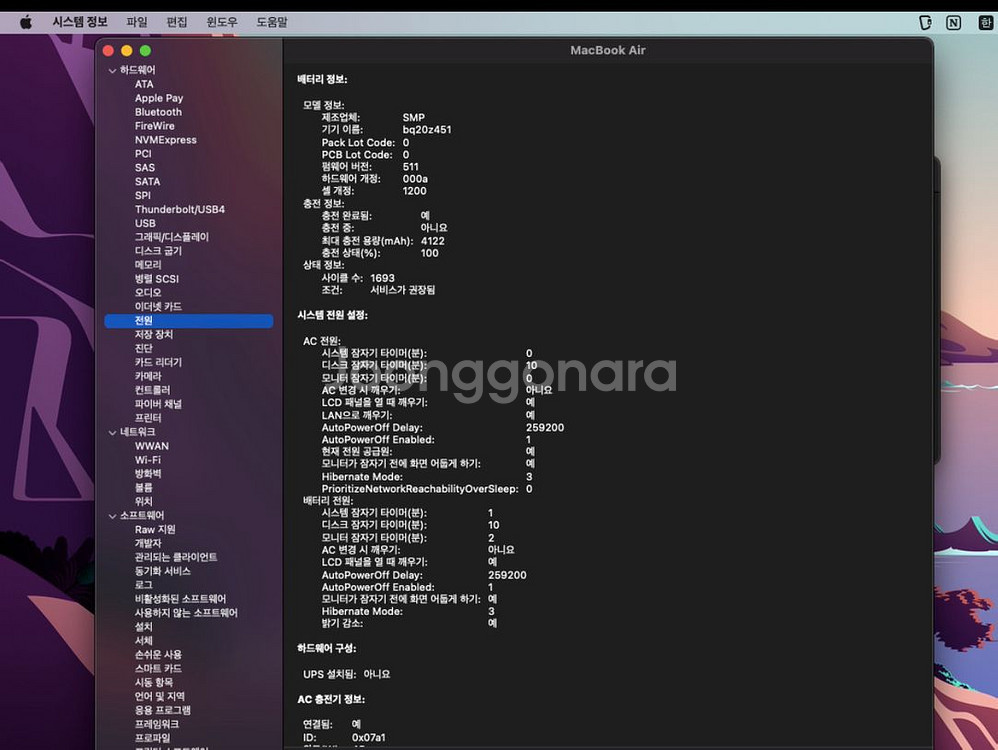Collapse the 네트워크 section
Image resolution: width=998 pixels, height=750 pixels.
pos(113,432)
